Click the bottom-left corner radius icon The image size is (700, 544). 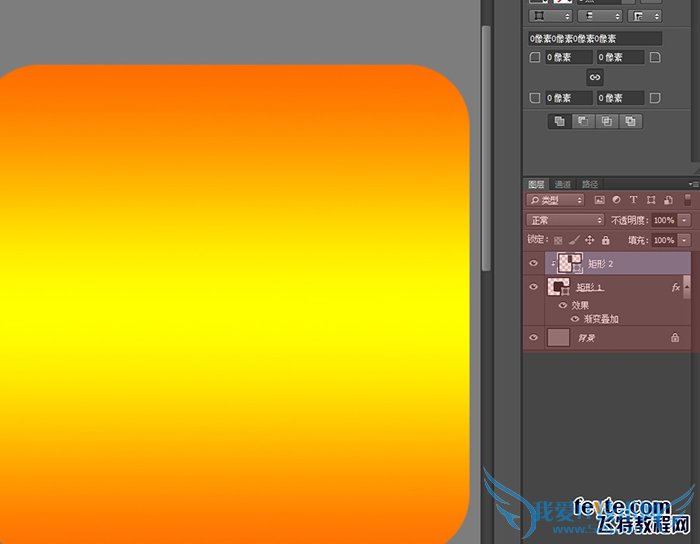534,98
